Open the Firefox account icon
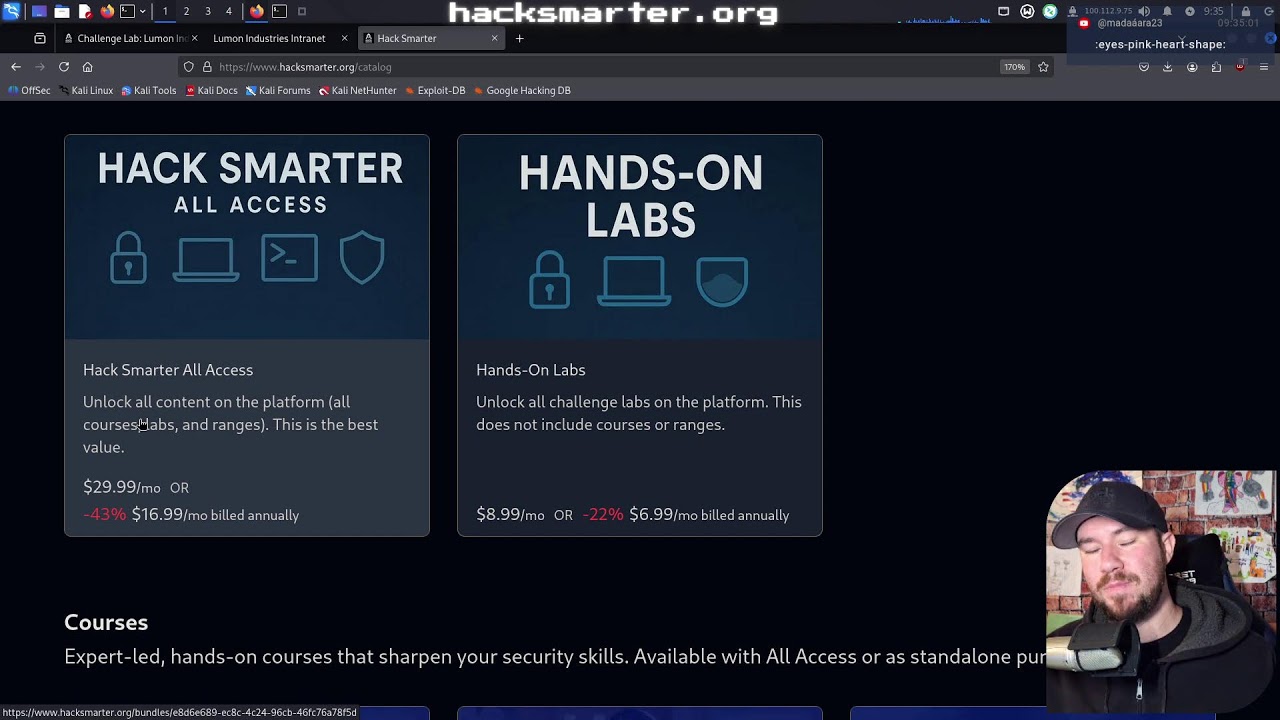The width and height of the screenshot is (1280, 720). pos(1192,67)
